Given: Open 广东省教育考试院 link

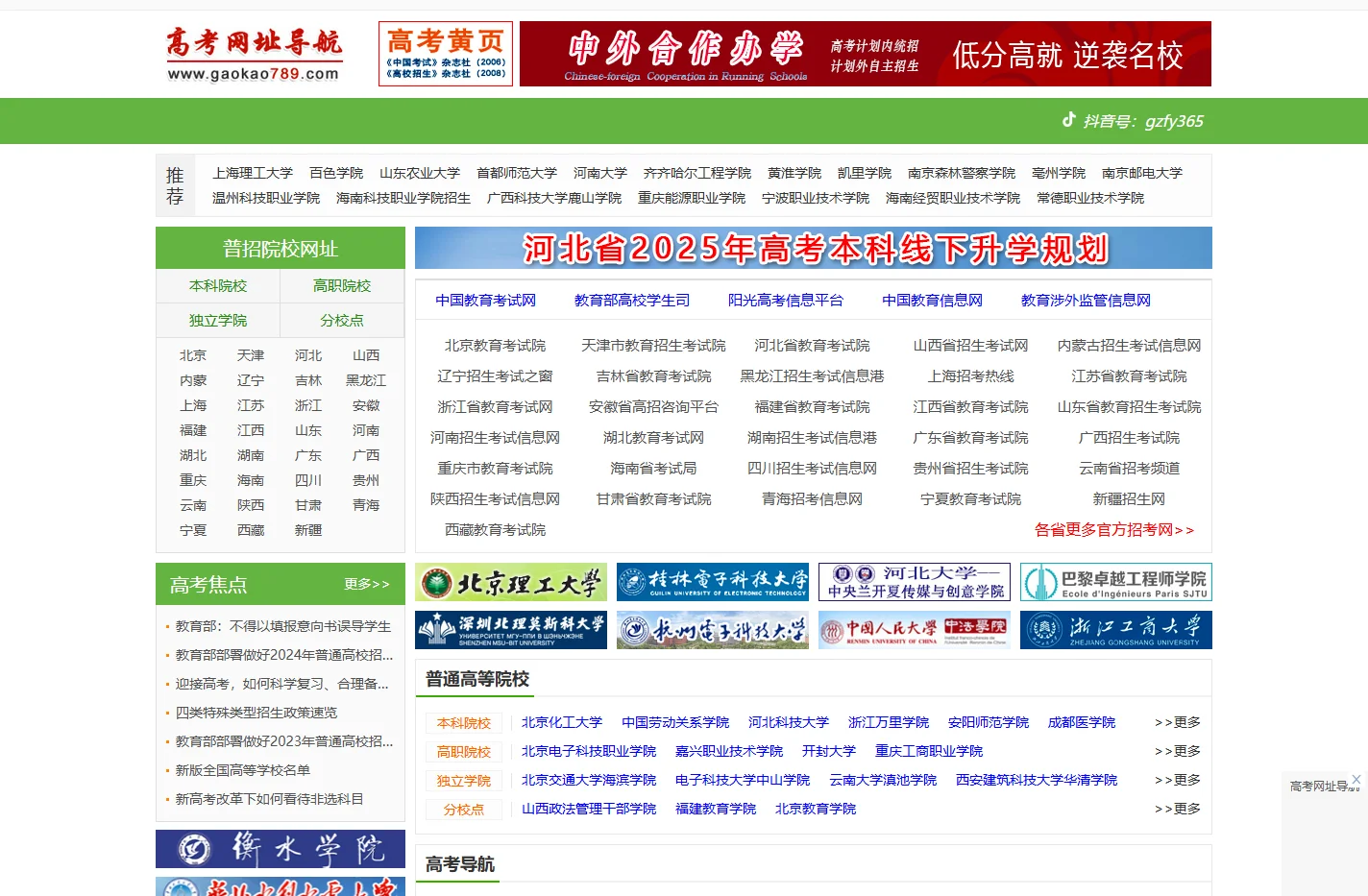Looking at the screenshot, I should (971, 438).
